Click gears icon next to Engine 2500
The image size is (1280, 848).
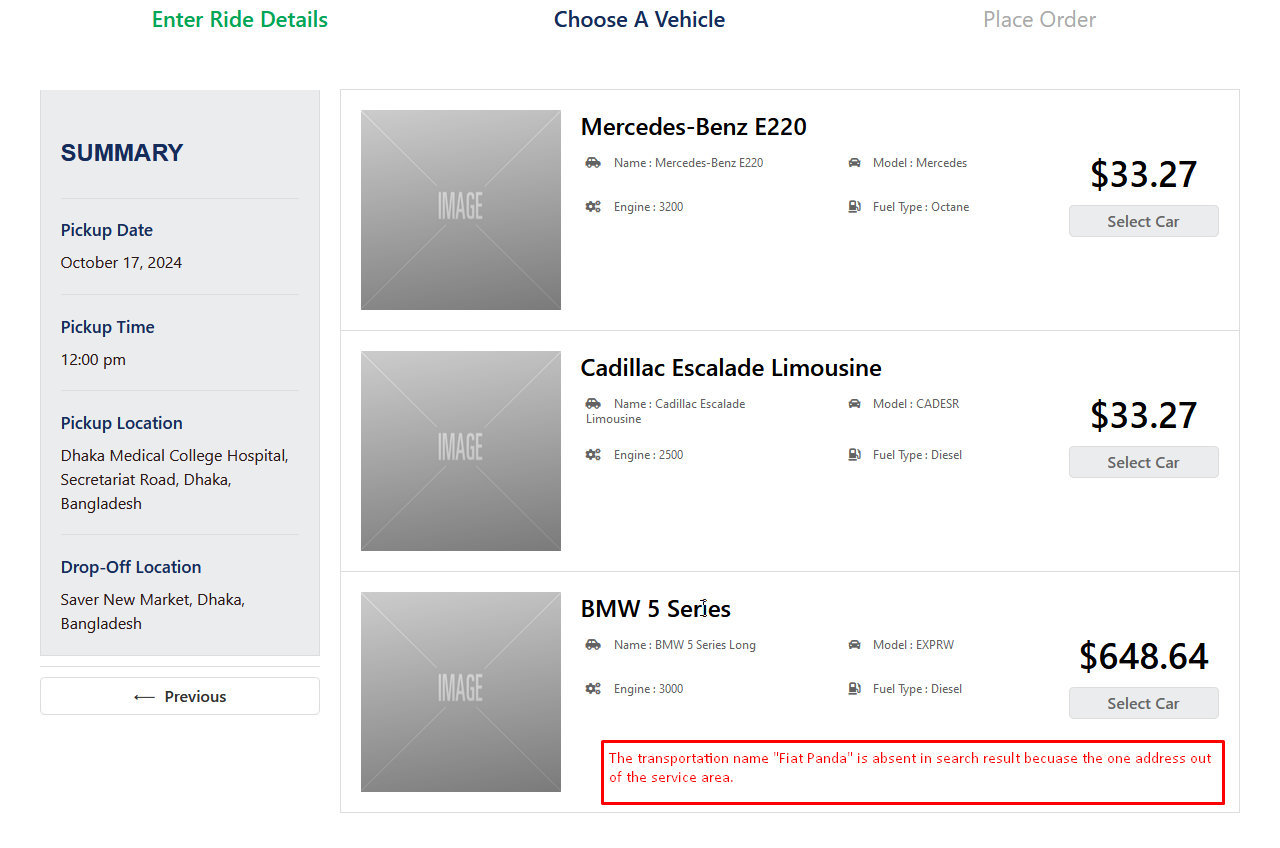coord(593,455)
